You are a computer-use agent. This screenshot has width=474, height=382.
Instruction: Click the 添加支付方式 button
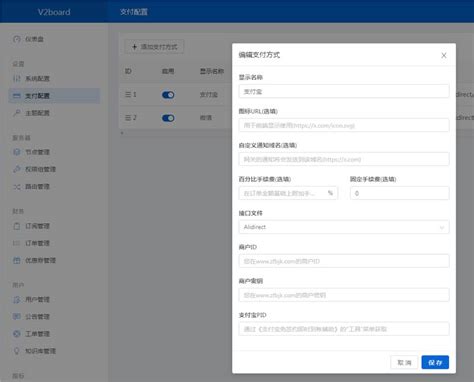[x=154, y=47]
